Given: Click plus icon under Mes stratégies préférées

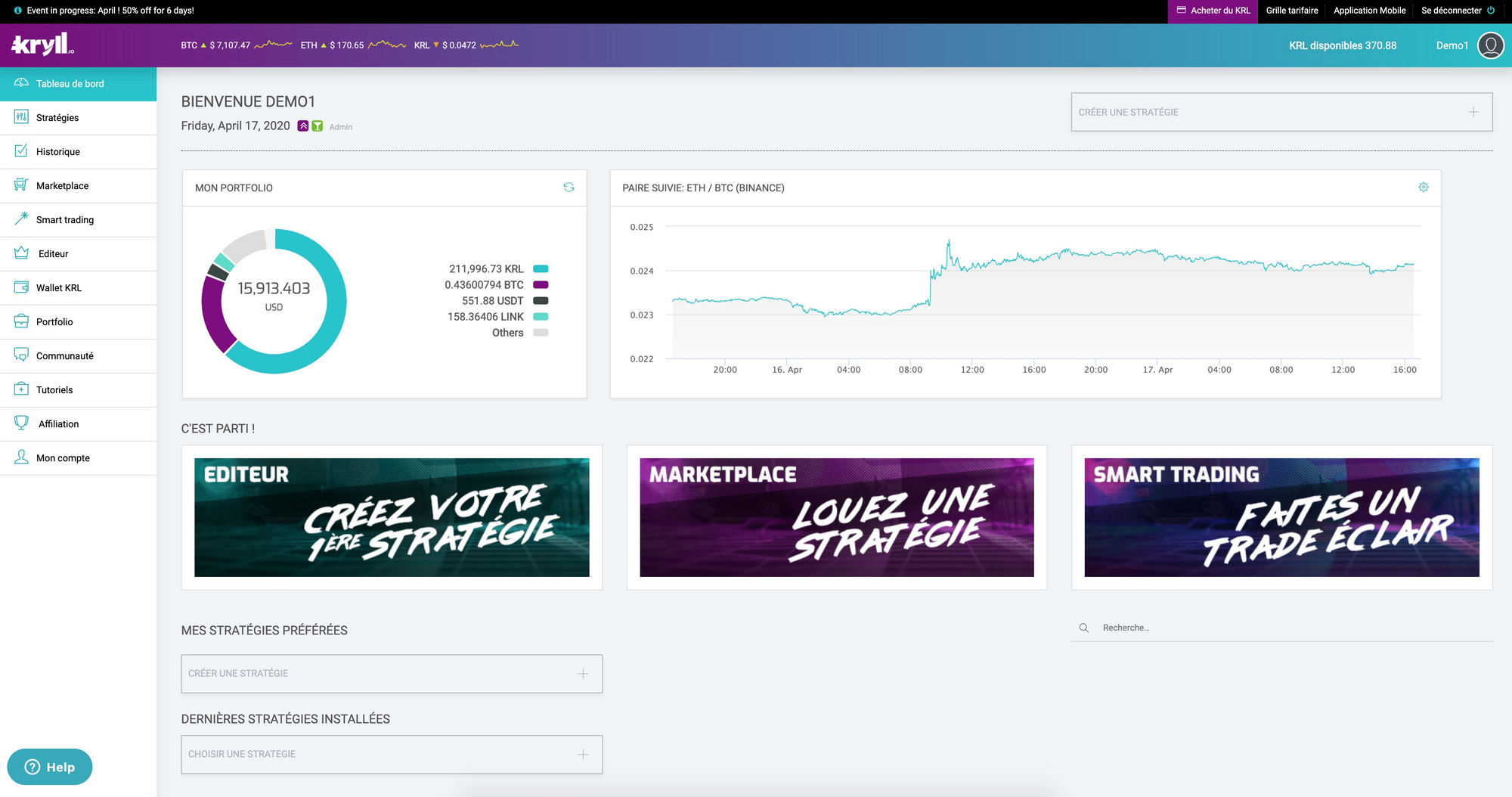Looking at the screenshot, I should click(x=583, y=674).
